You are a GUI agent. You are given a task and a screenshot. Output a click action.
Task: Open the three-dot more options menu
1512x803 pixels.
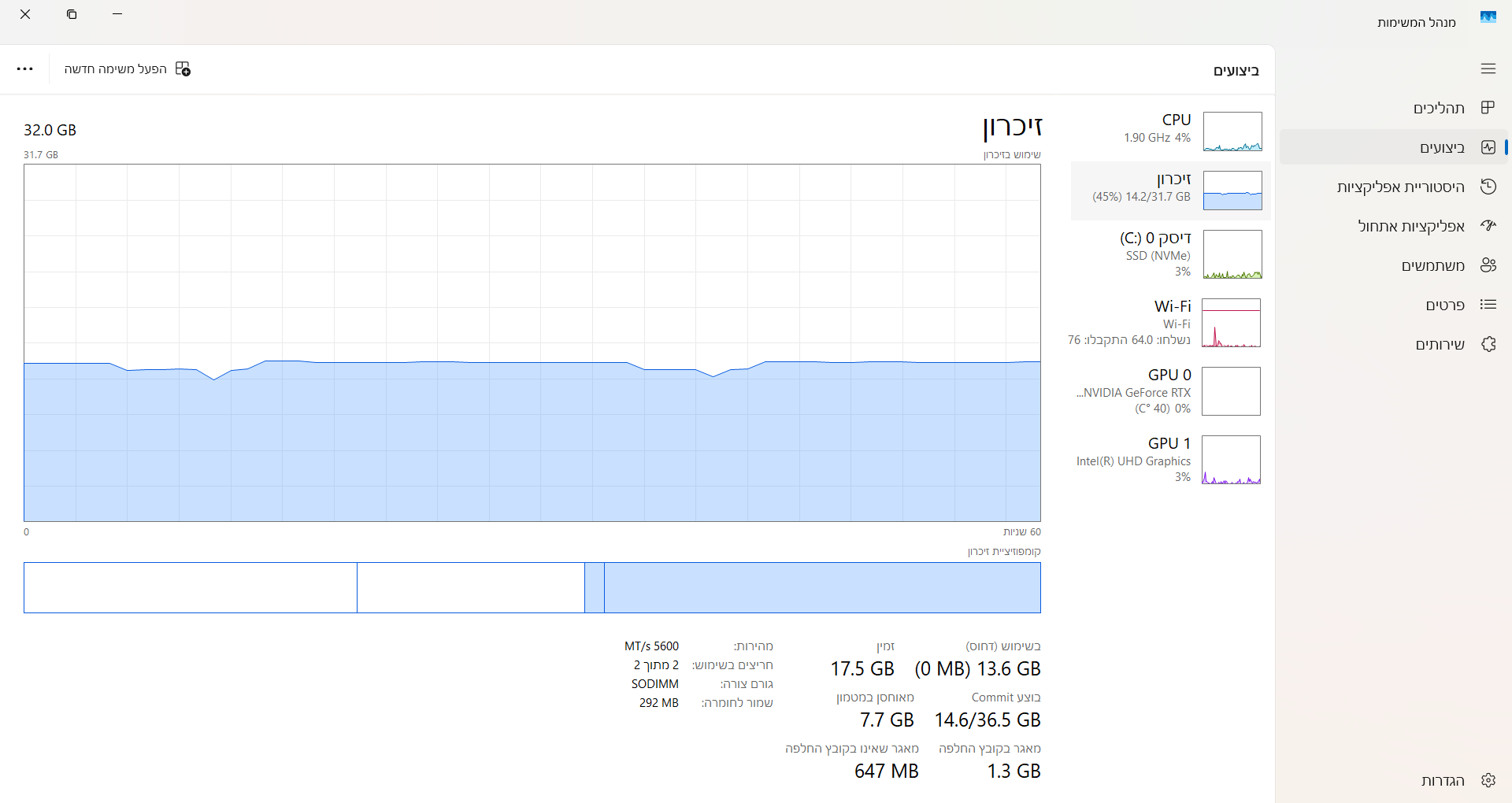[x=25, y=69]
